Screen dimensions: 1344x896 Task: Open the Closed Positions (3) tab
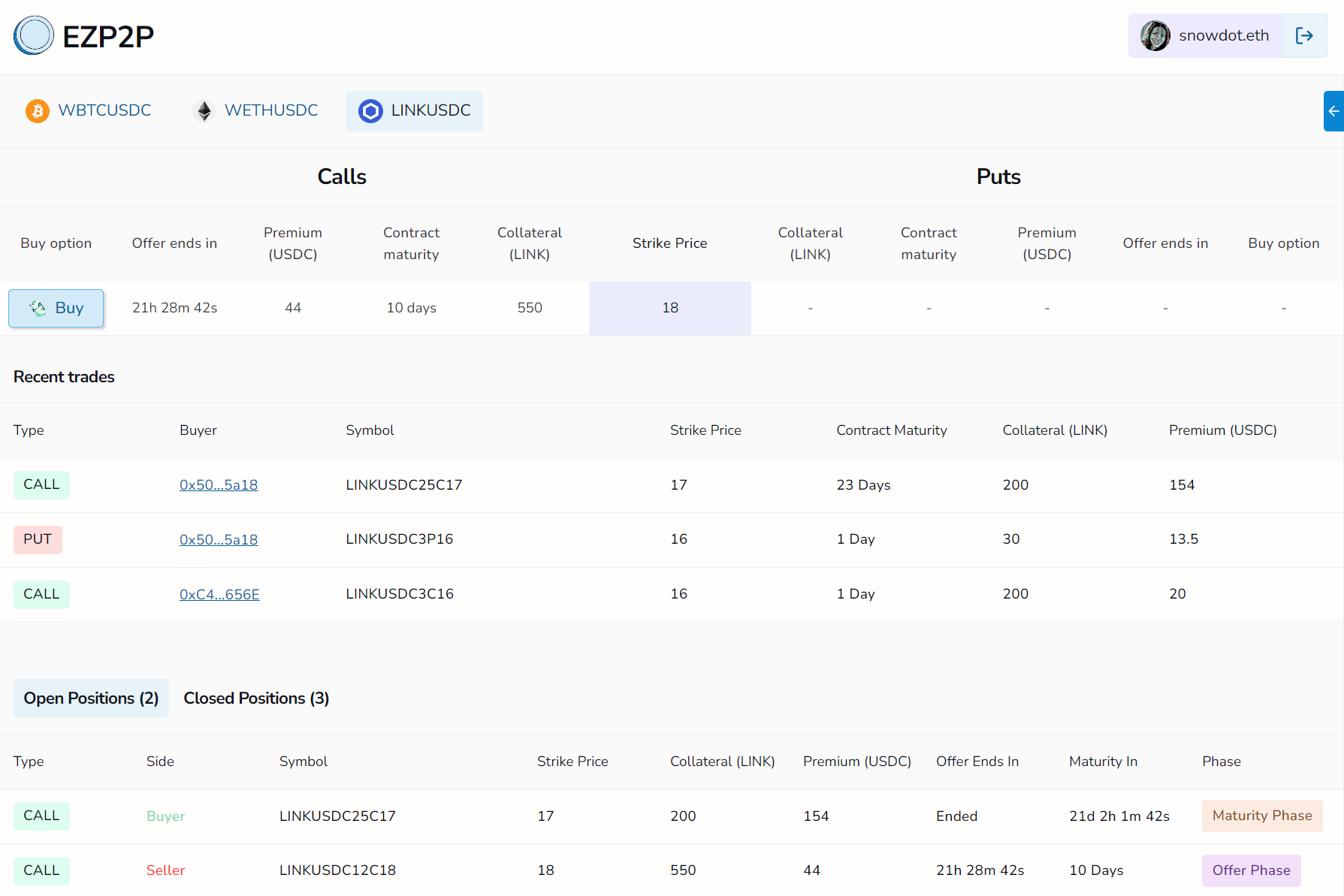point(256,698)
